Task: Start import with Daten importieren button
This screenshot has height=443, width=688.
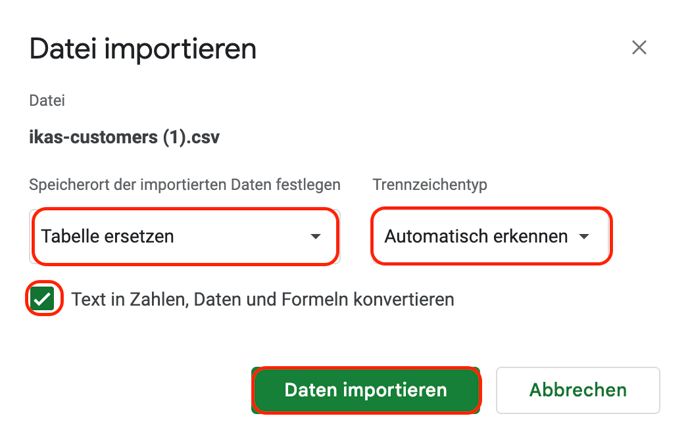Action: click(366, 390)
